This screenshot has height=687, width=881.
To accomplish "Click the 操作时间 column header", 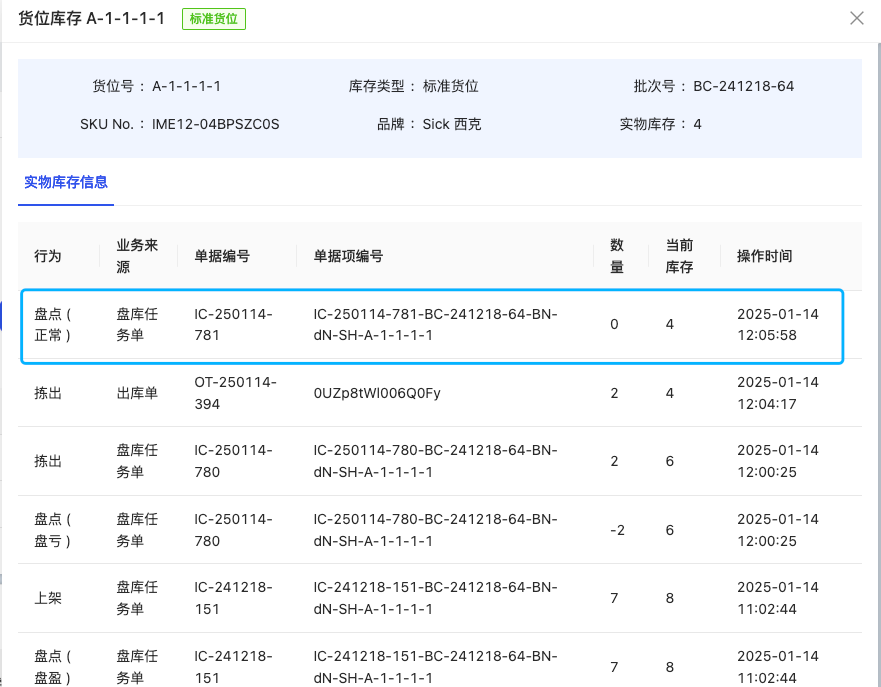I will pos(764,256).
